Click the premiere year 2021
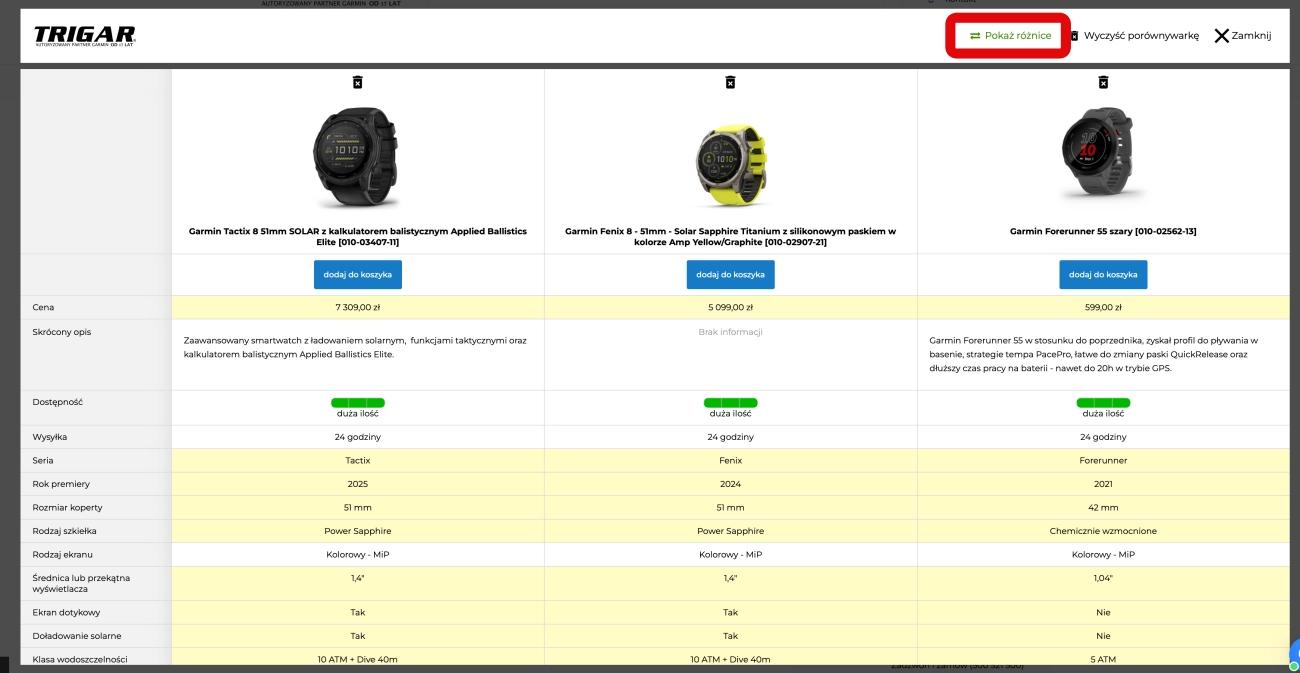 coord(1103,484)
